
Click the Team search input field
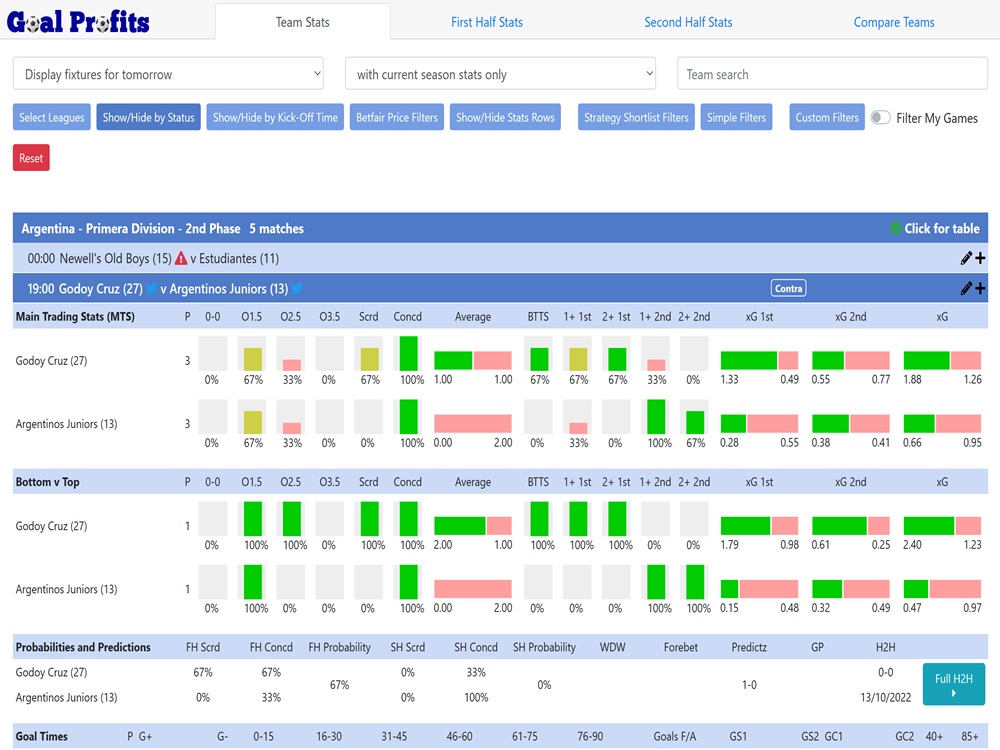pyautogui.click(x=832, y=74)
